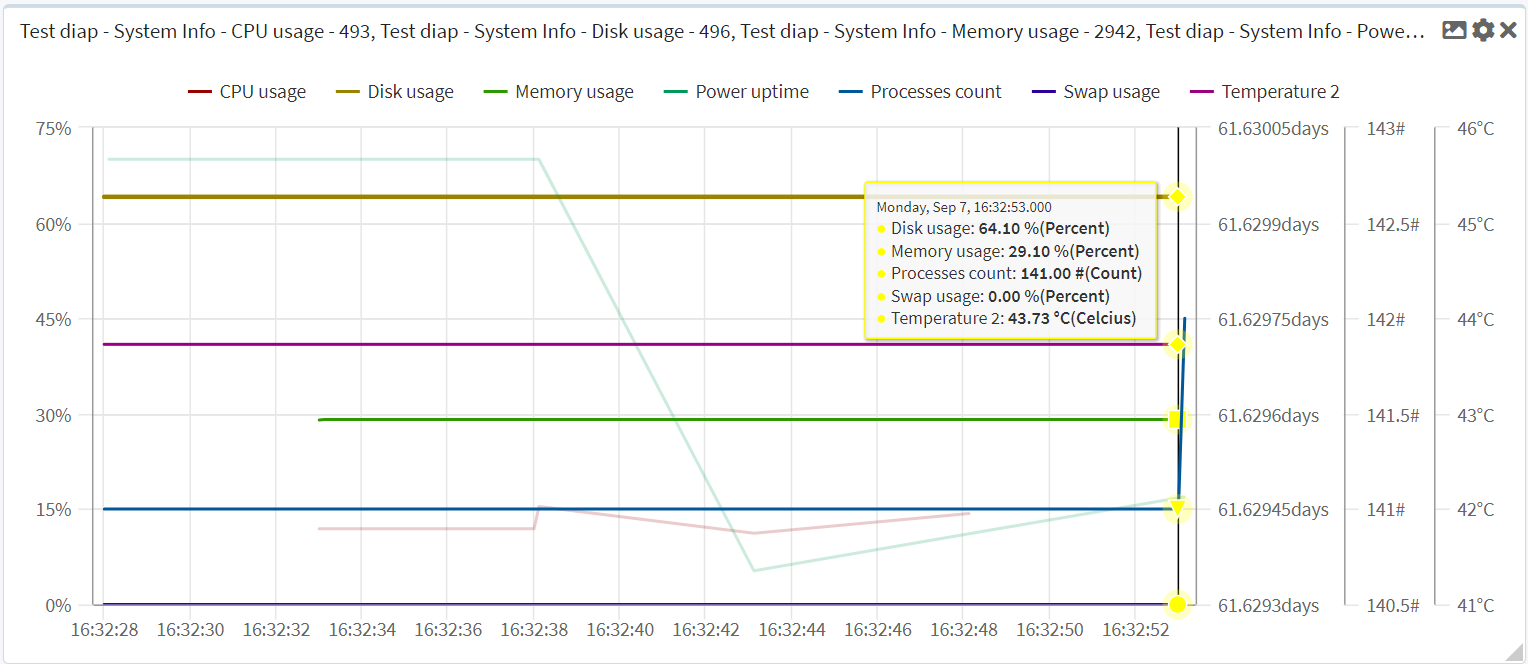Click the 16:32:28 x-axis label

[103, 630]
